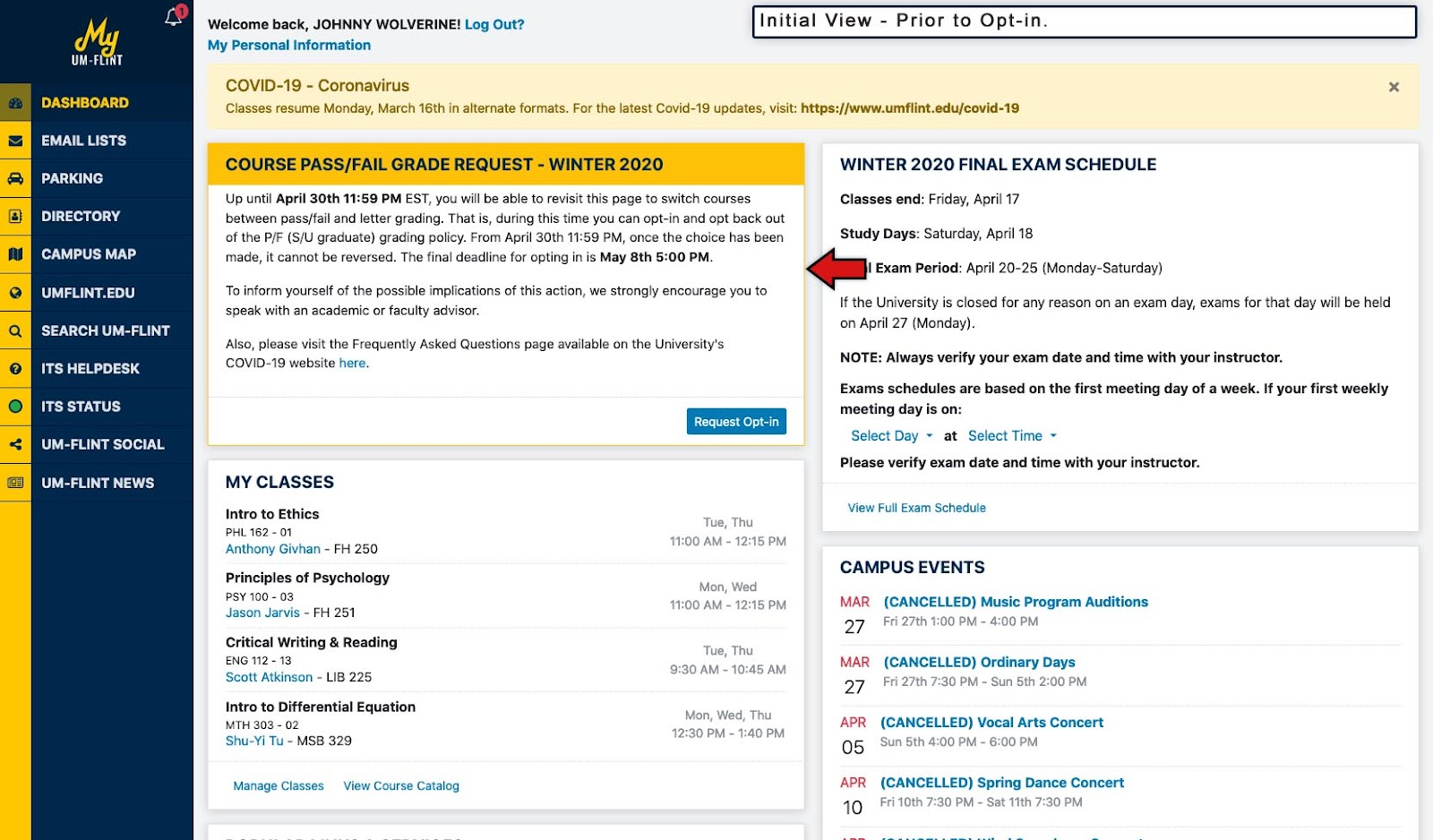1433x840 pixels.
Task: Click the Winter 2020 Final Exam Schedule heading
Action: pyautogui.click(x=999, y=165)
